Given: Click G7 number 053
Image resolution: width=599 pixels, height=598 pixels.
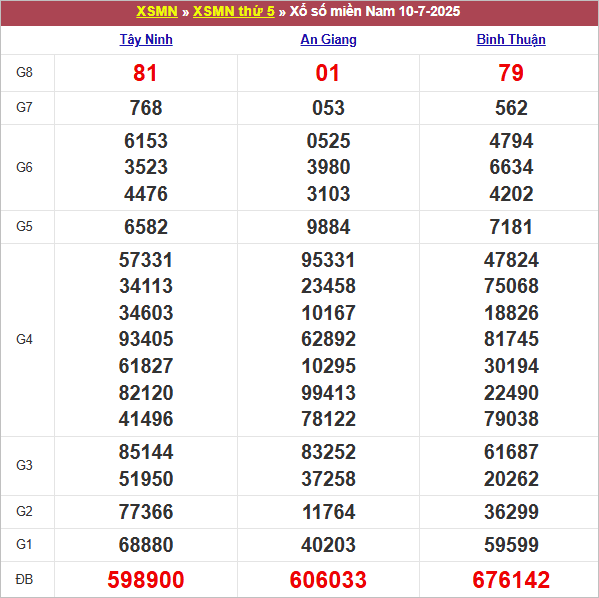Looking at the screenshot, I should click(329, 108).
